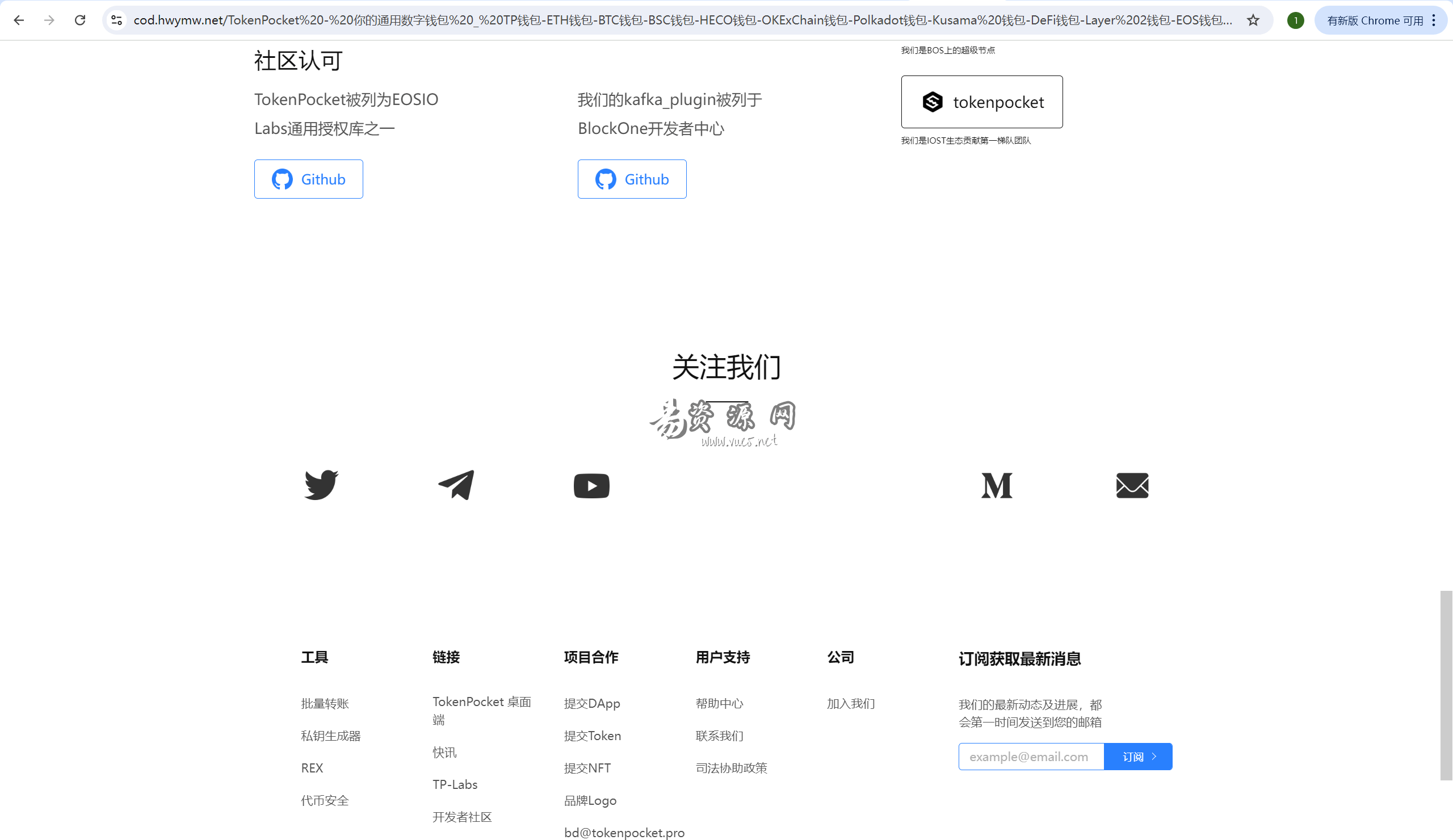Image resolution: width=1453 pixels, height=840 pixels.
Task: Open 联系我们 link
Action: [x=719, y=736]
